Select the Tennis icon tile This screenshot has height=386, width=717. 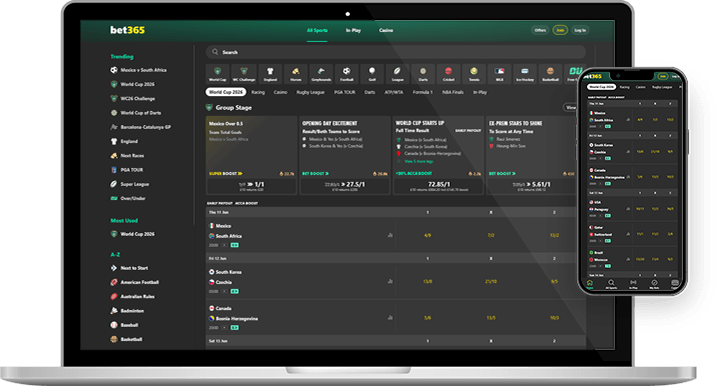pyautogui.click(x=474, y=74)
